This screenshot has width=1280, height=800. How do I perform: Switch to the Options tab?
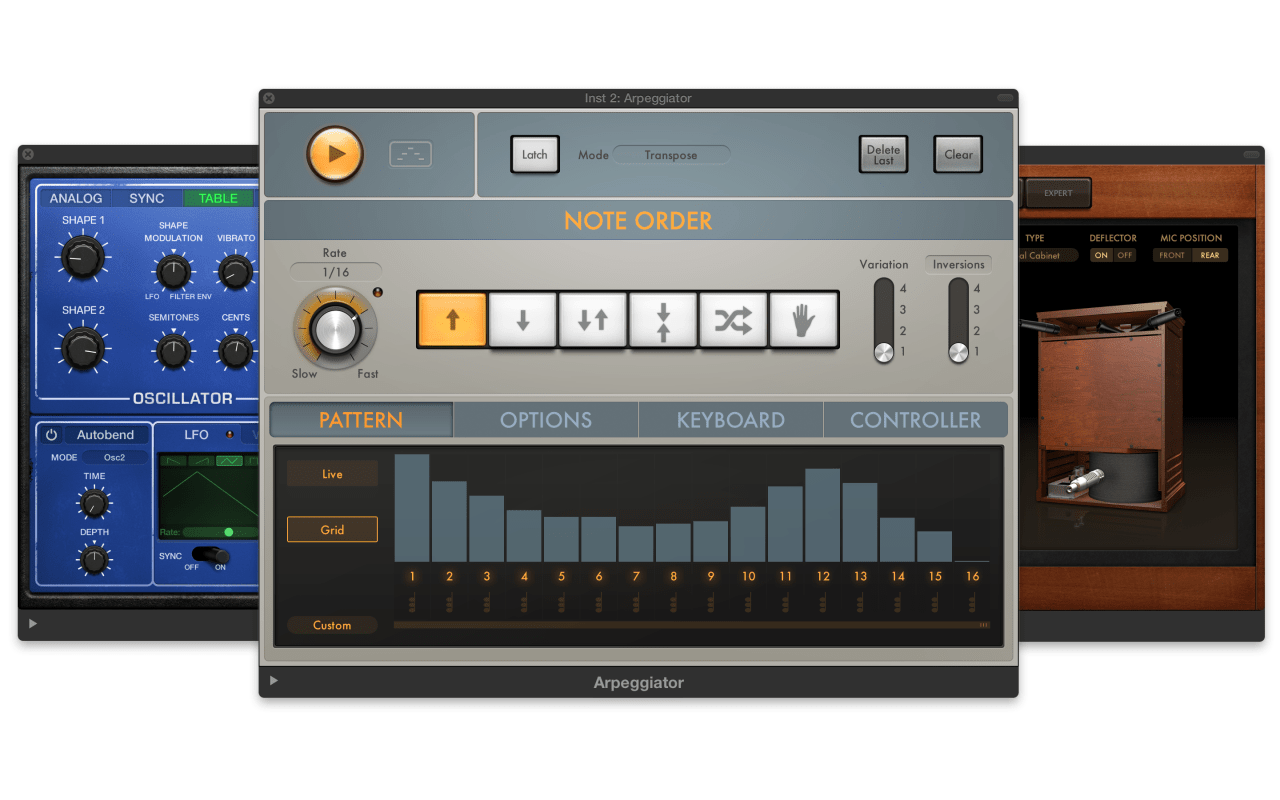coord(545,419)
